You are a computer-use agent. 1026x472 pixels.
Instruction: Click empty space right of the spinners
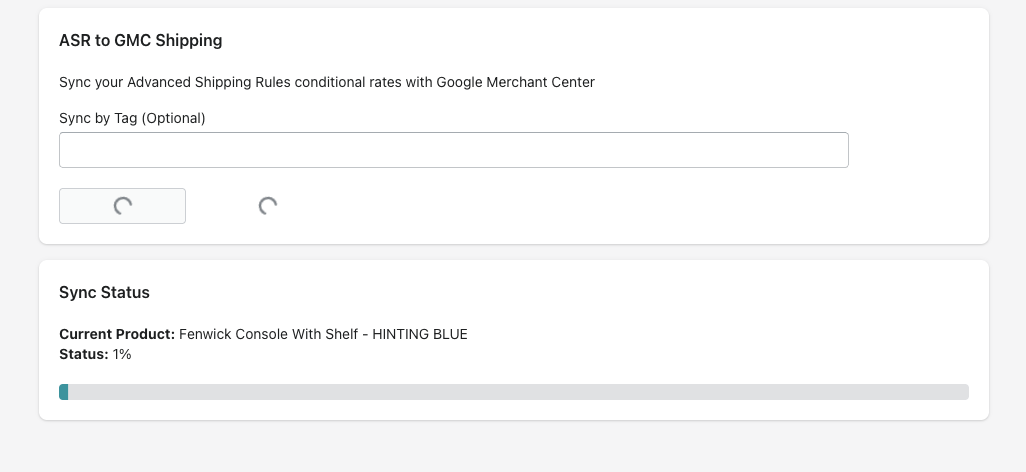600,206
